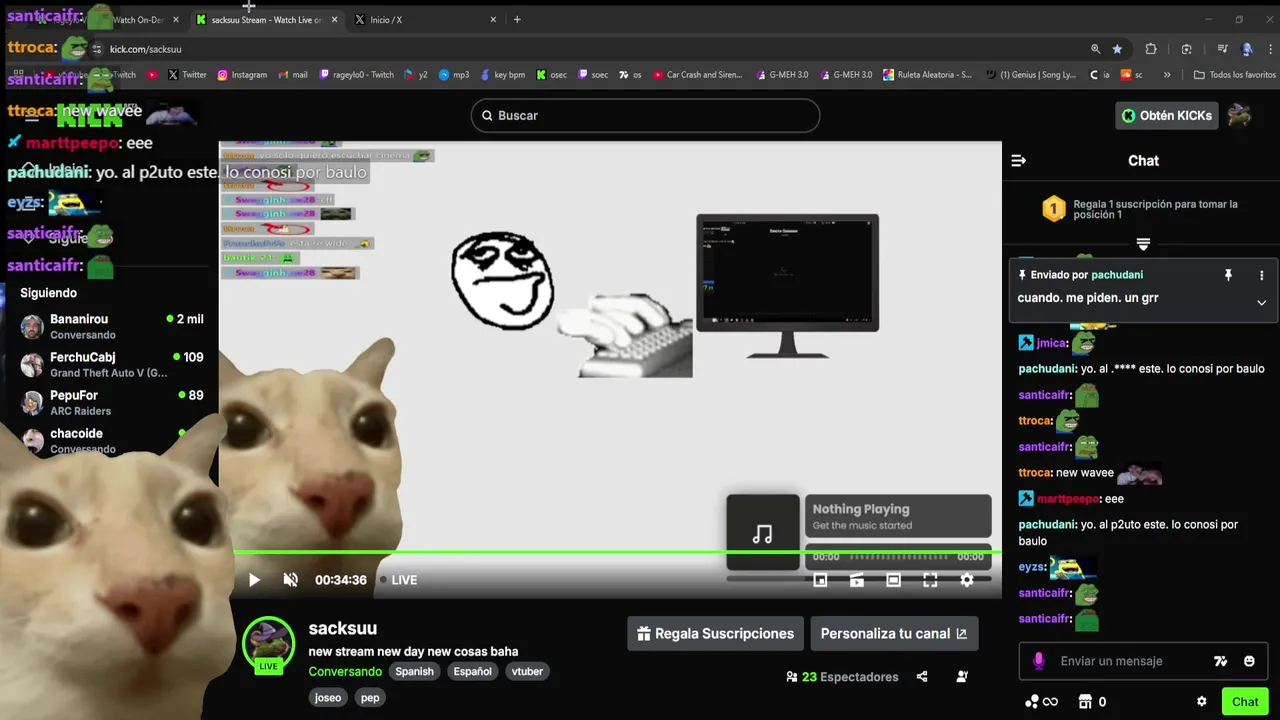Open the emoji picker in chat input

1249,661
